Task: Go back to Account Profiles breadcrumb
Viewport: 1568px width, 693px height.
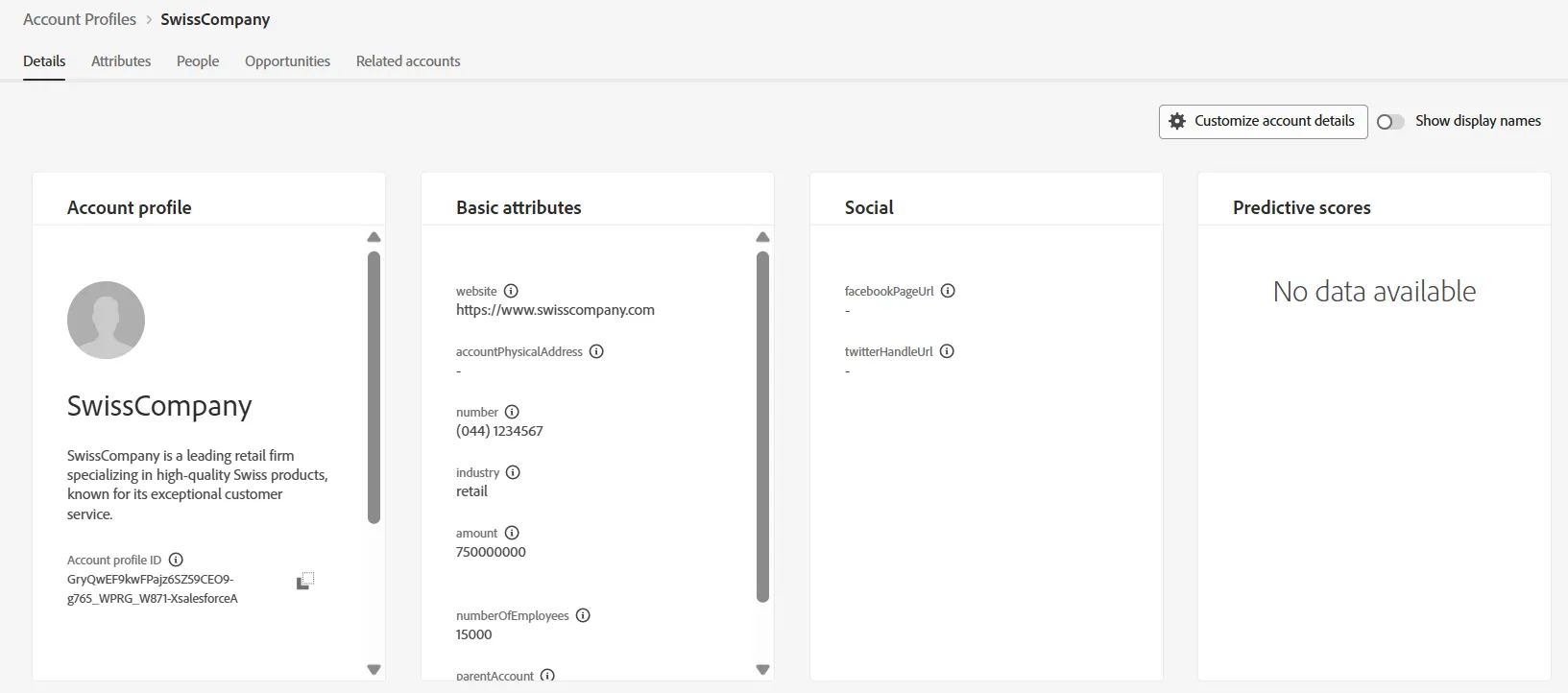Action: click(x=80, y=19)
